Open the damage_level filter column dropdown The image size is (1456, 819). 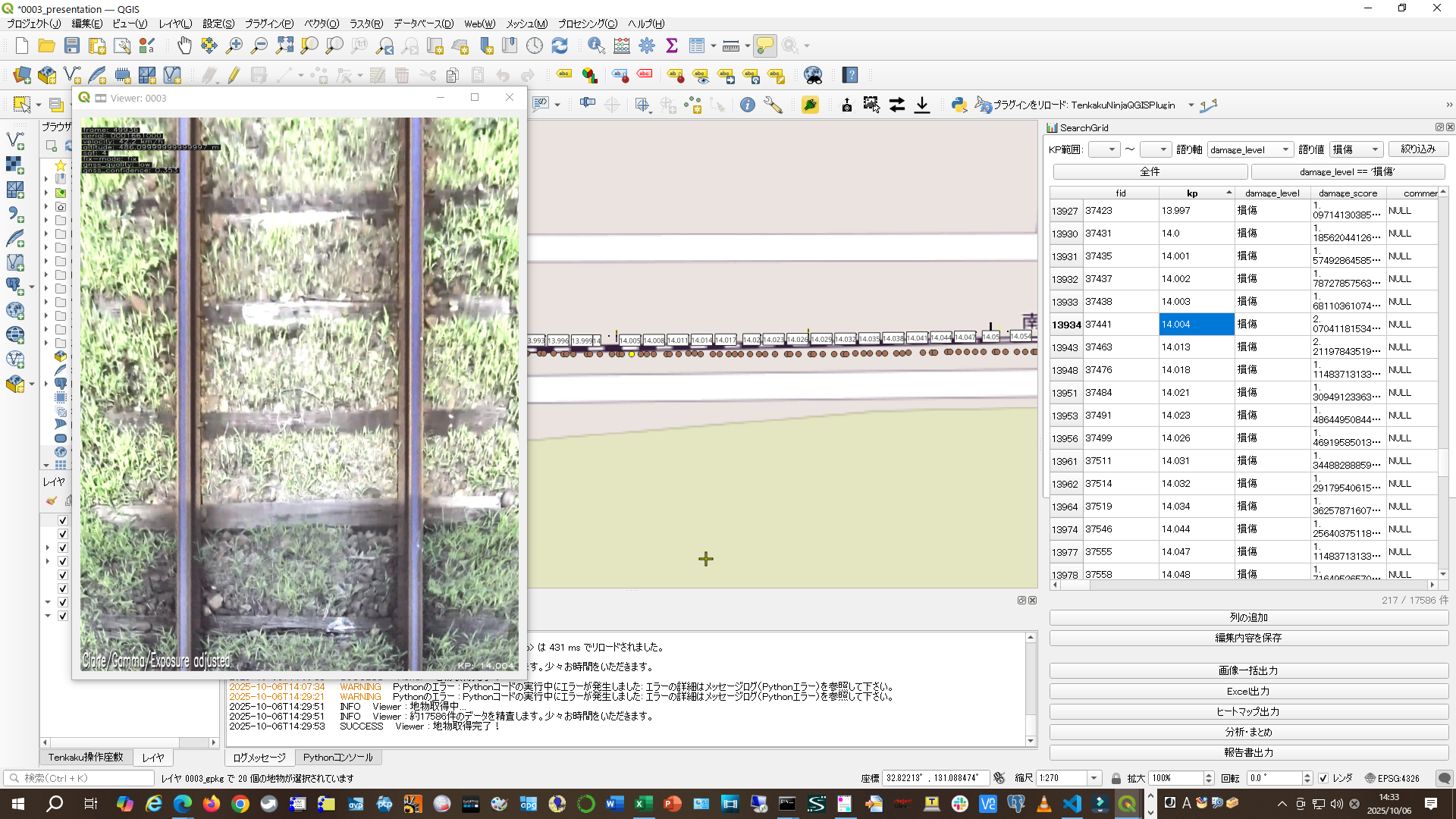1250,149
